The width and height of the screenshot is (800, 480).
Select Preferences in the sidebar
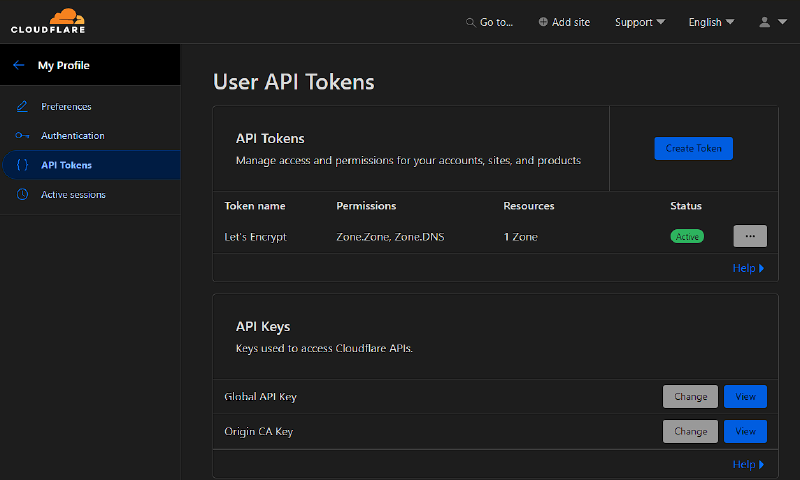click(x=66, y=106)
